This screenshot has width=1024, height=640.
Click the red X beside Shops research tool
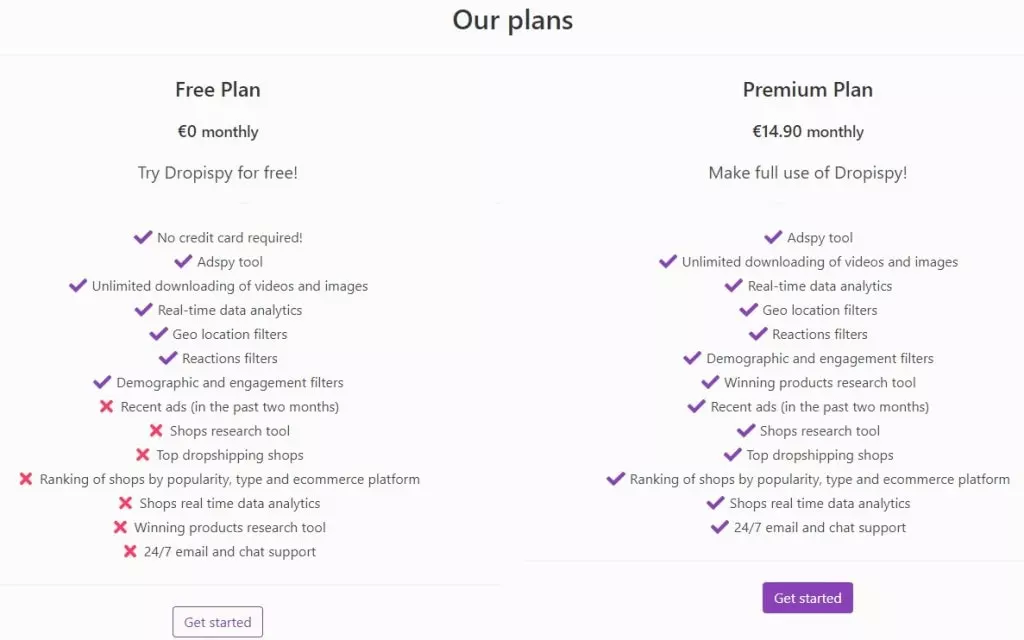point(155,430)
